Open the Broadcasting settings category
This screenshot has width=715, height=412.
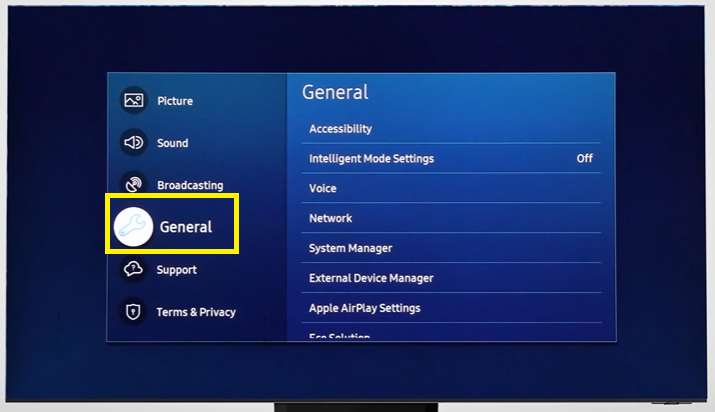pos(190,185)
